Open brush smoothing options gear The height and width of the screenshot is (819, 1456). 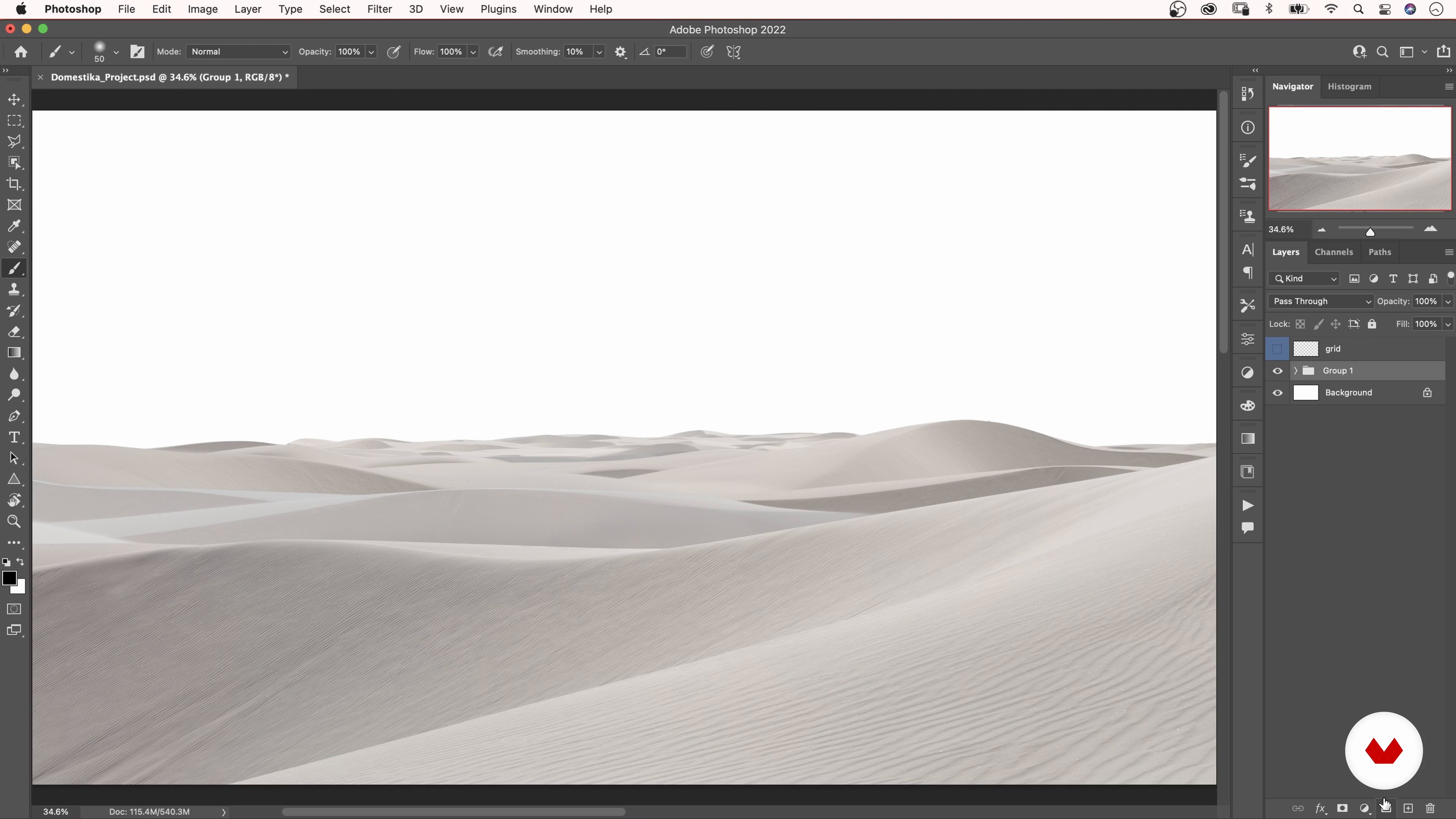[x=620, y=52]
